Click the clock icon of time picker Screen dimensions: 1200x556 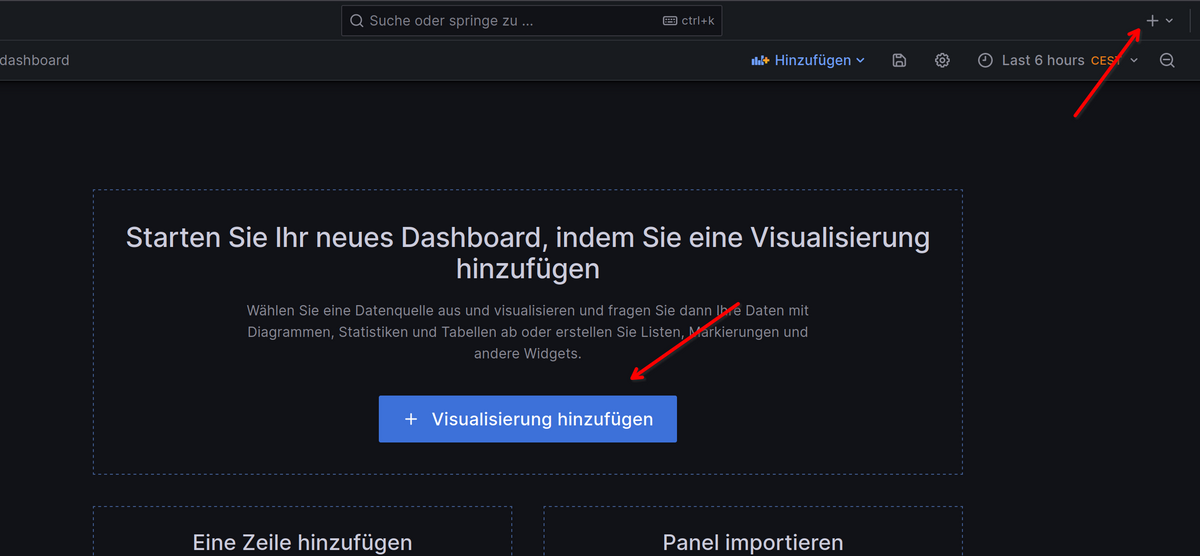[985, 60]
